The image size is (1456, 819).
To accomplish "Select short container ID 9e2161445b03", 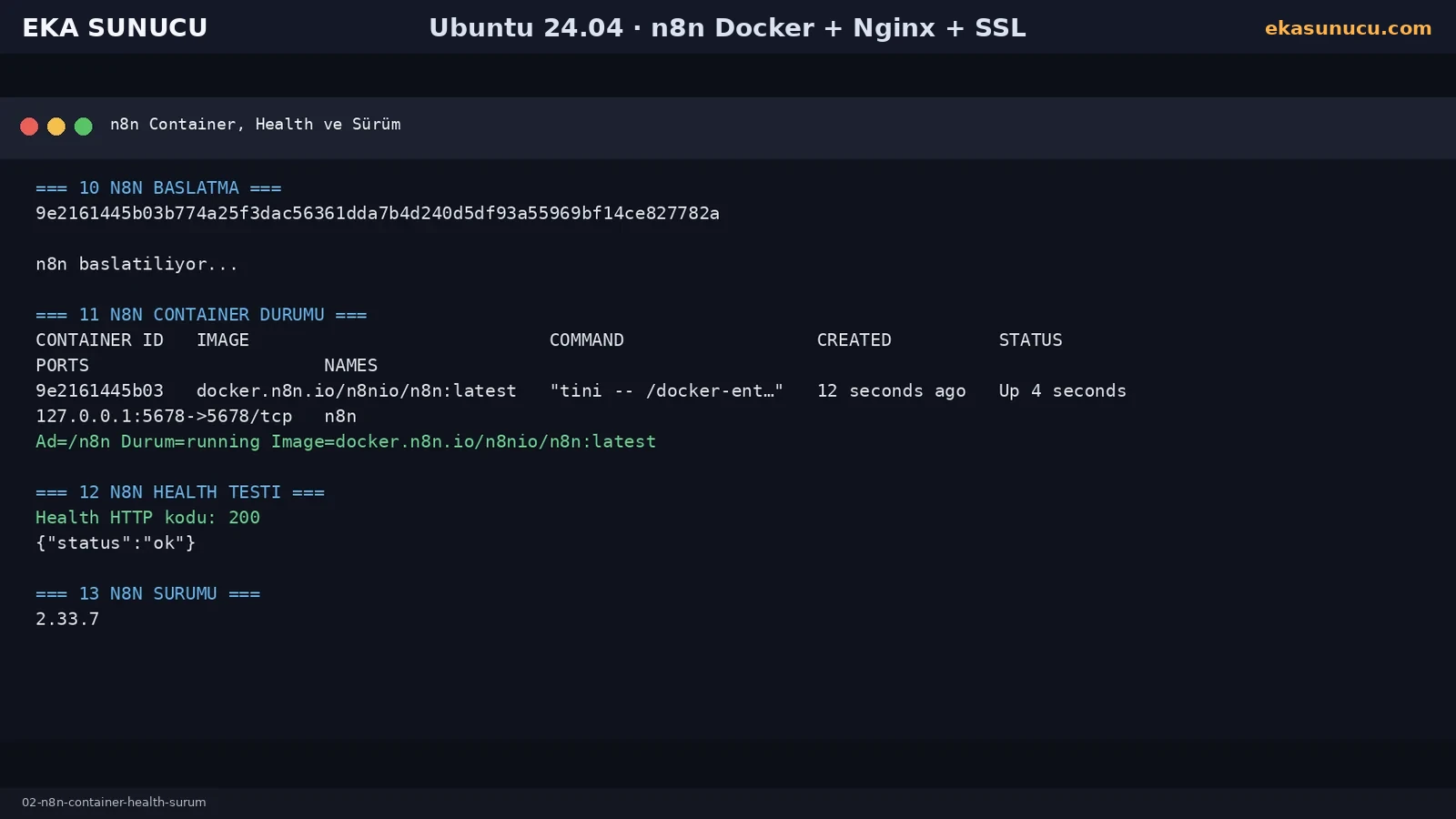I will click(x=99, y=390).
